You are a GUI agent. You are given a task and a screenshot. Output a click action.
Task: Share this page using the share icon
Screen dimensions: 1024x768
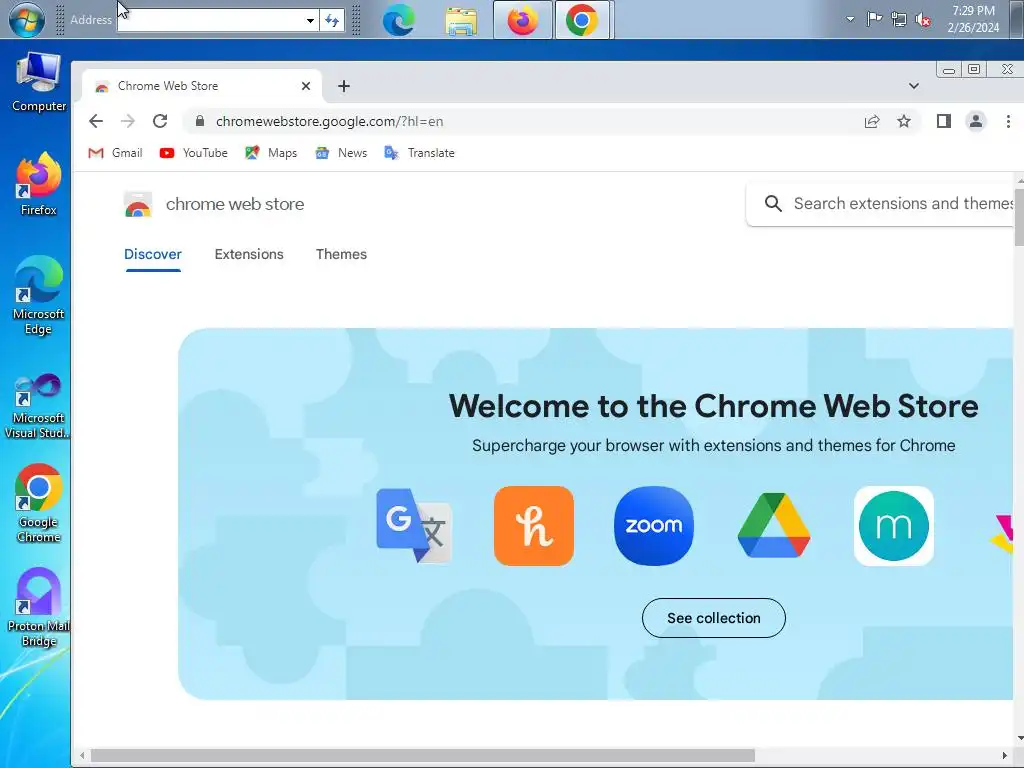[x=872, y=121]
